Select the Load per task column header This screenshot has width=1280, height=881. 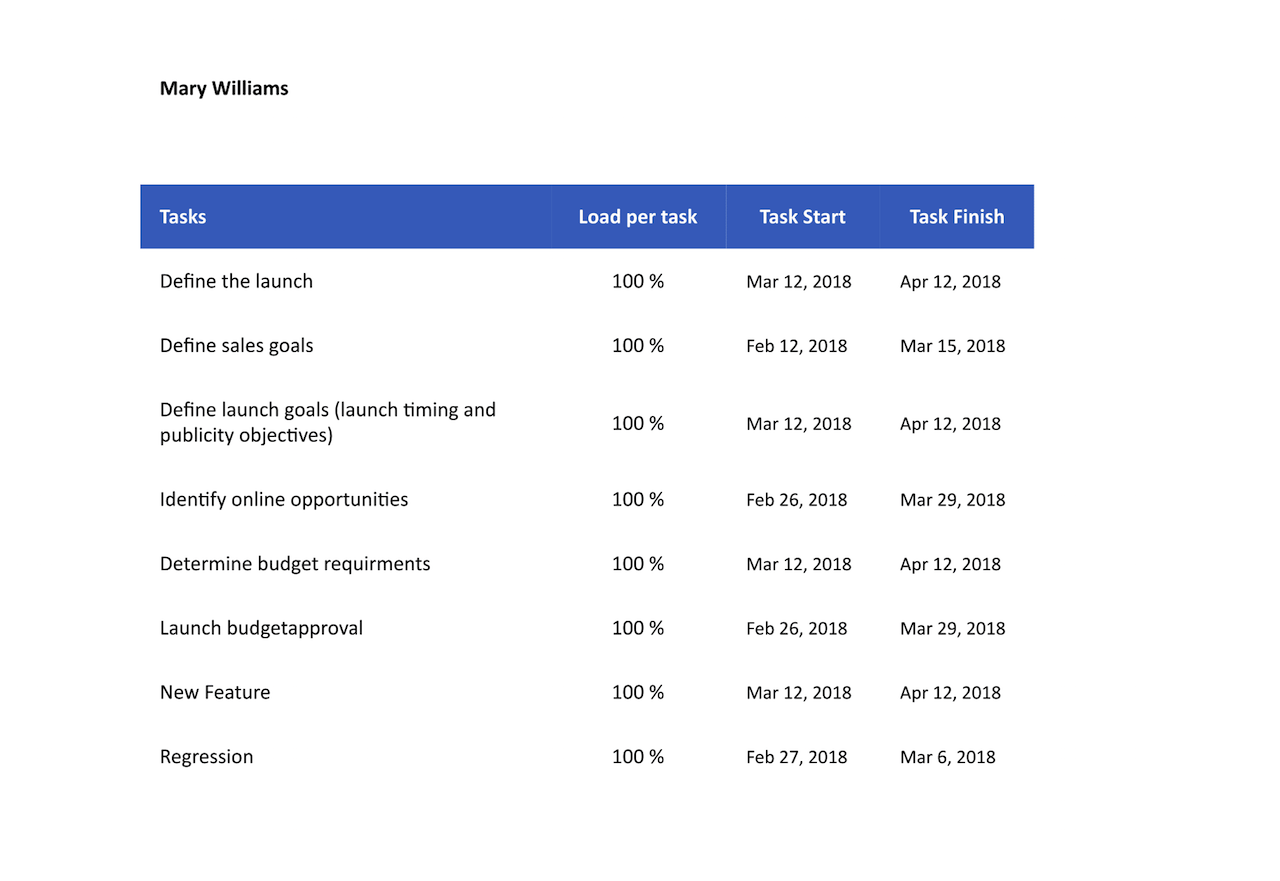[x=637, y=217]
